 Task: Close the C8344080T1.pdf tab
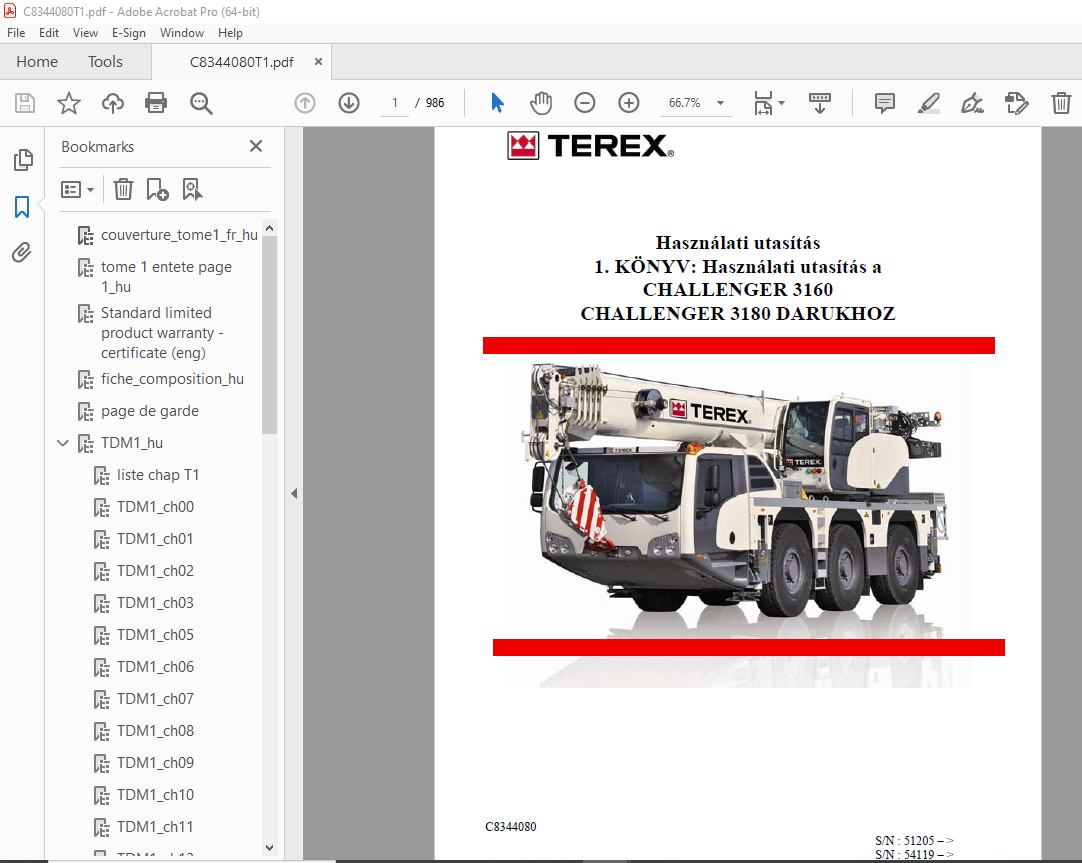(x=318, y=61)
